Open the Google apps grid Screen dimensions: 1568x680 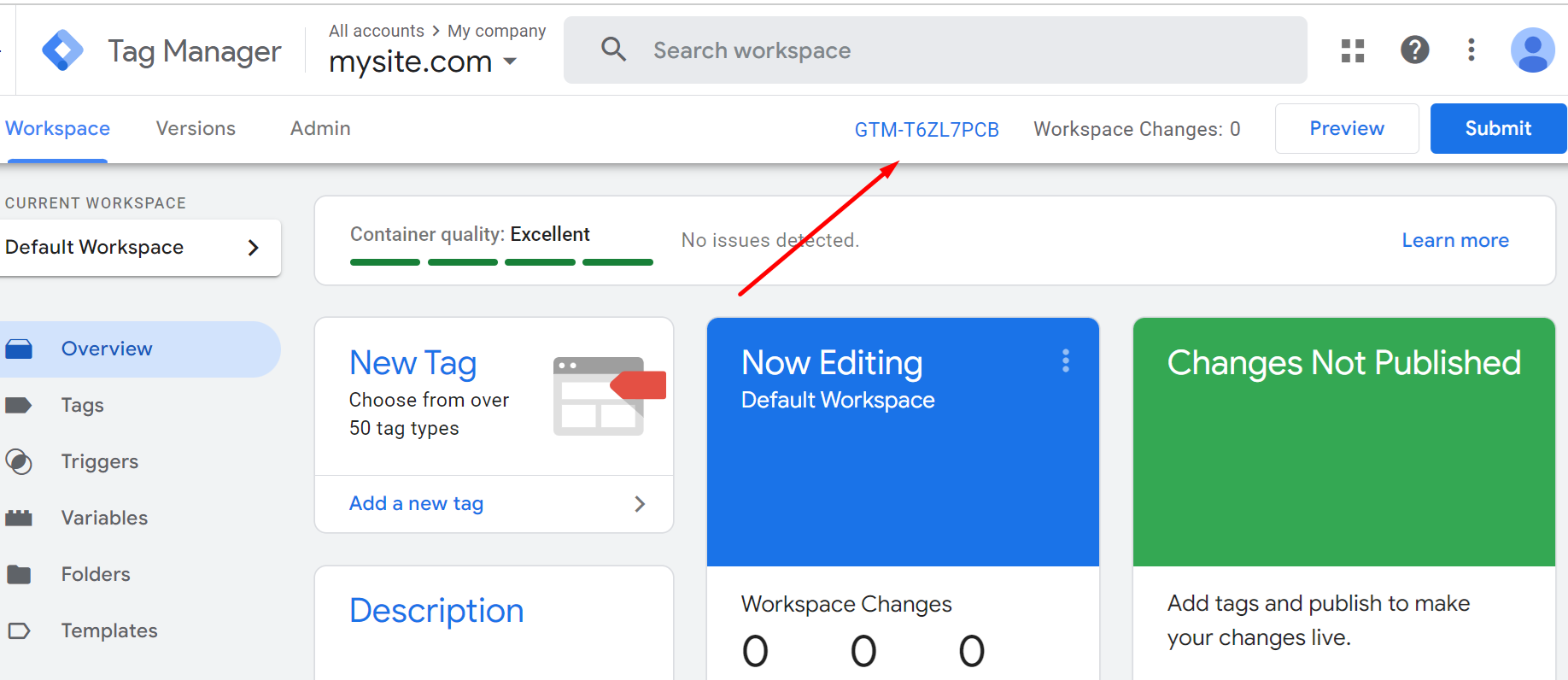pyautogui.click(x=1353, y=50)
